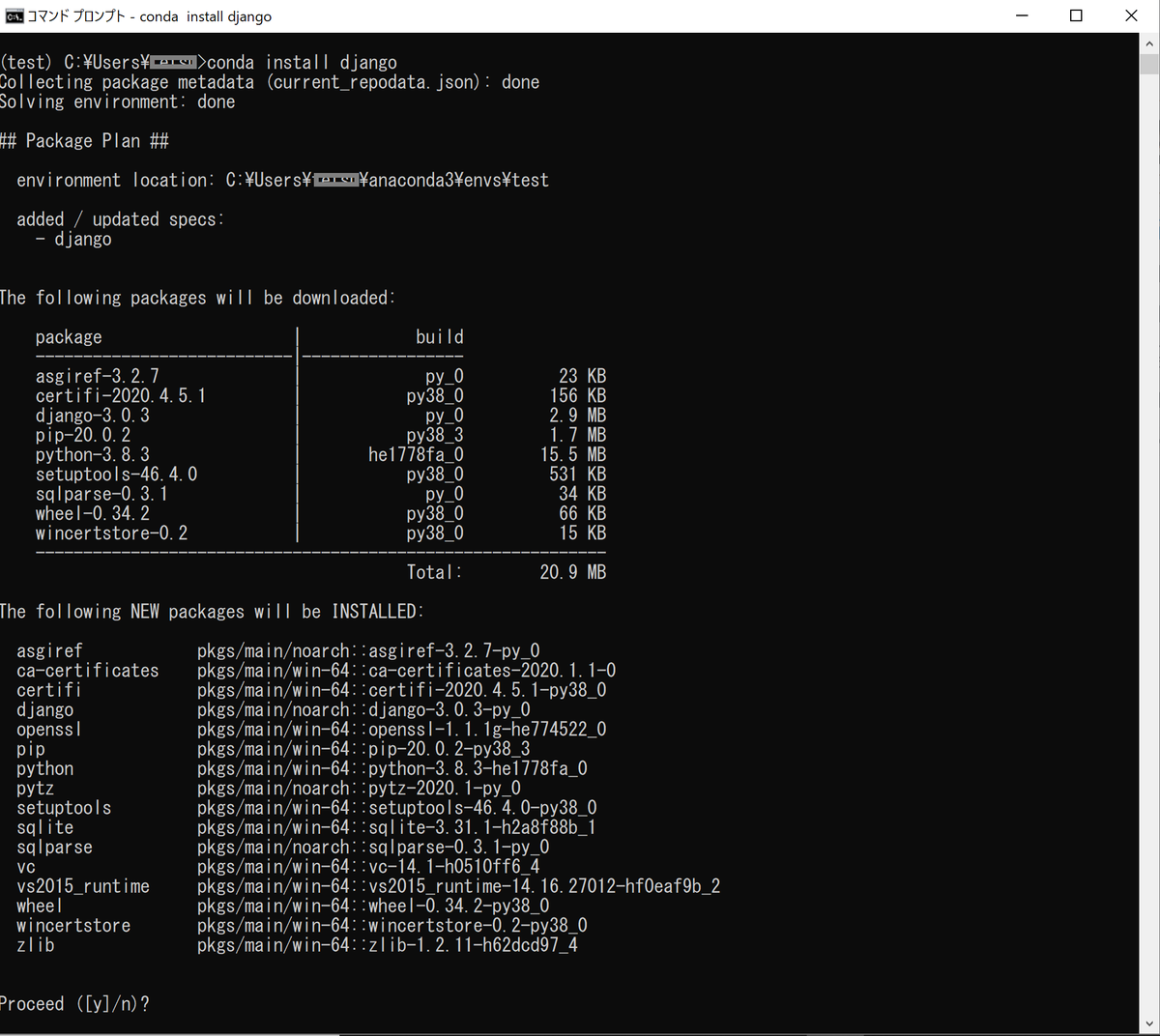Click the 'package' column header
Screen dimensions: 1160x1036
point(69,337)
